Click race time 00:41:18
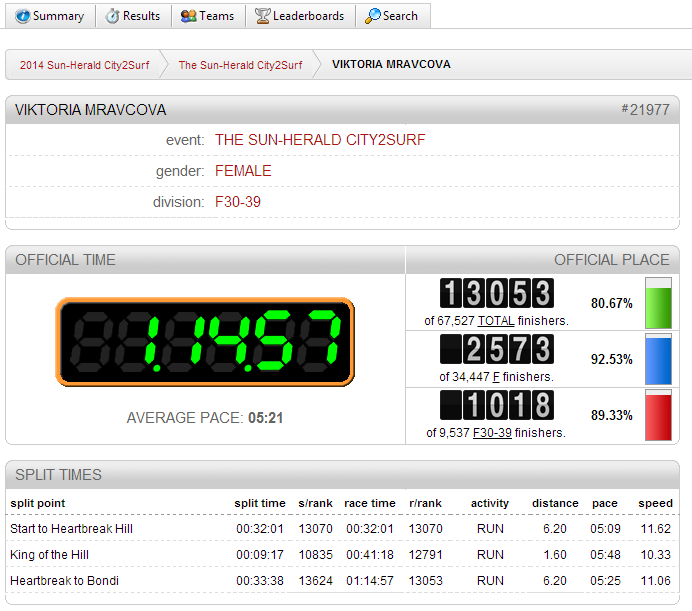692x611 pixels. 369,555
